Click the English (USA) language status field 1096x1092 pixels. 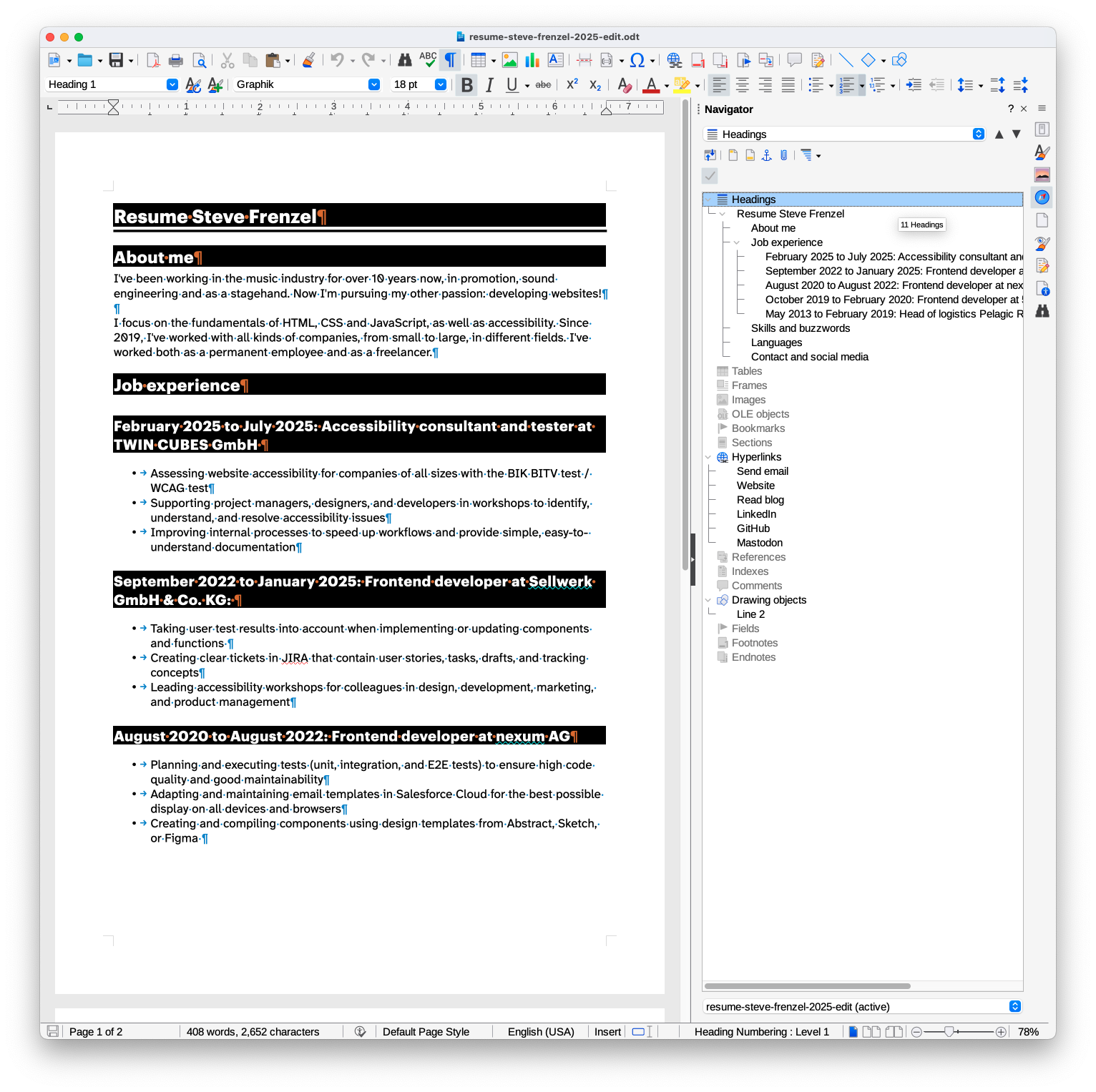tap(540, 1031)
